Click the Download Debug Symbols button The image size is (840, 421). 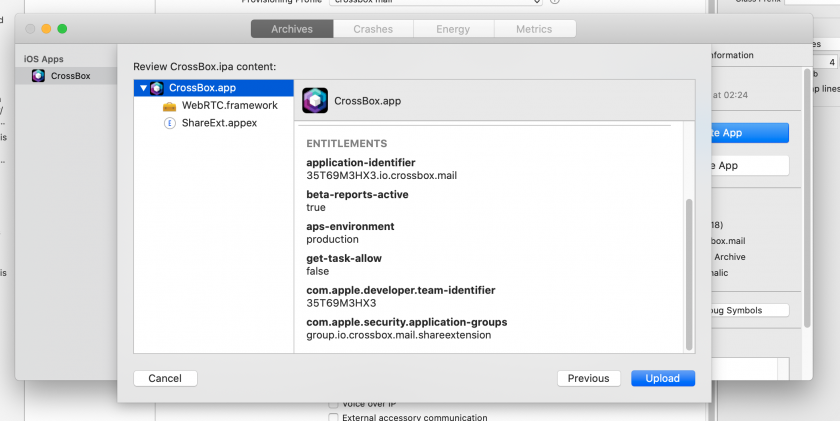coord(750,310)
